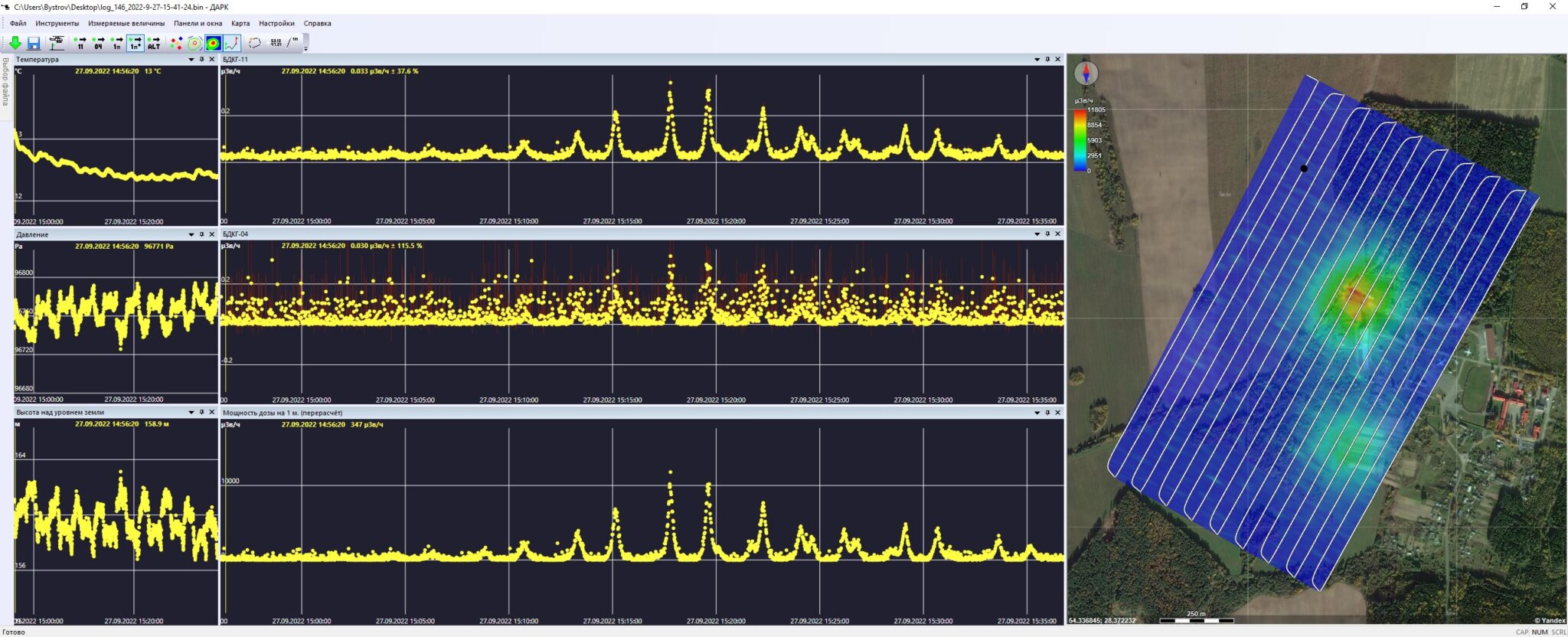The width and height of the screenshot is (1568, 637).
Task: Open the Карта menu
Action: (x=240, y=23)
